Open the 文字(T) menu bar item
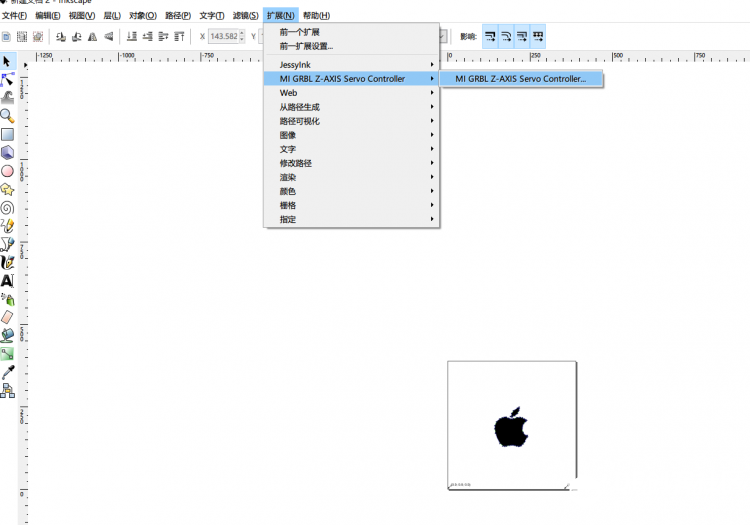 click(x=212, y=15)
